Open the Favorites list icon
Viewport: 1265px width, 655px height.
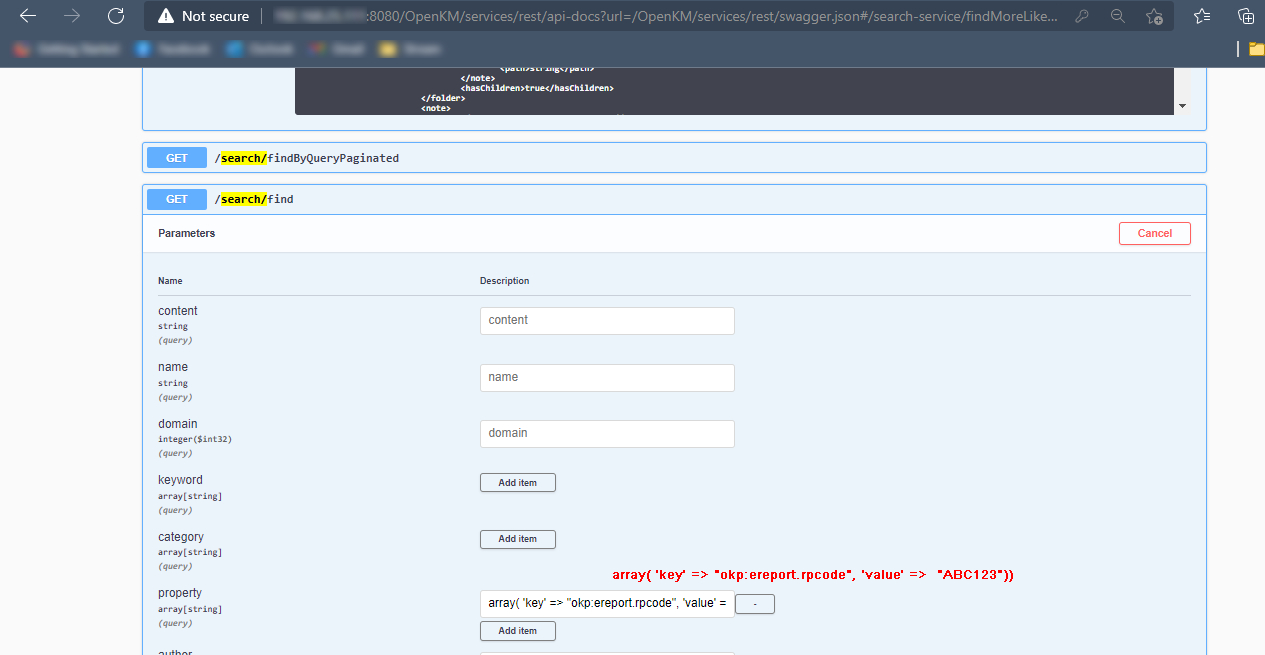1202,16
